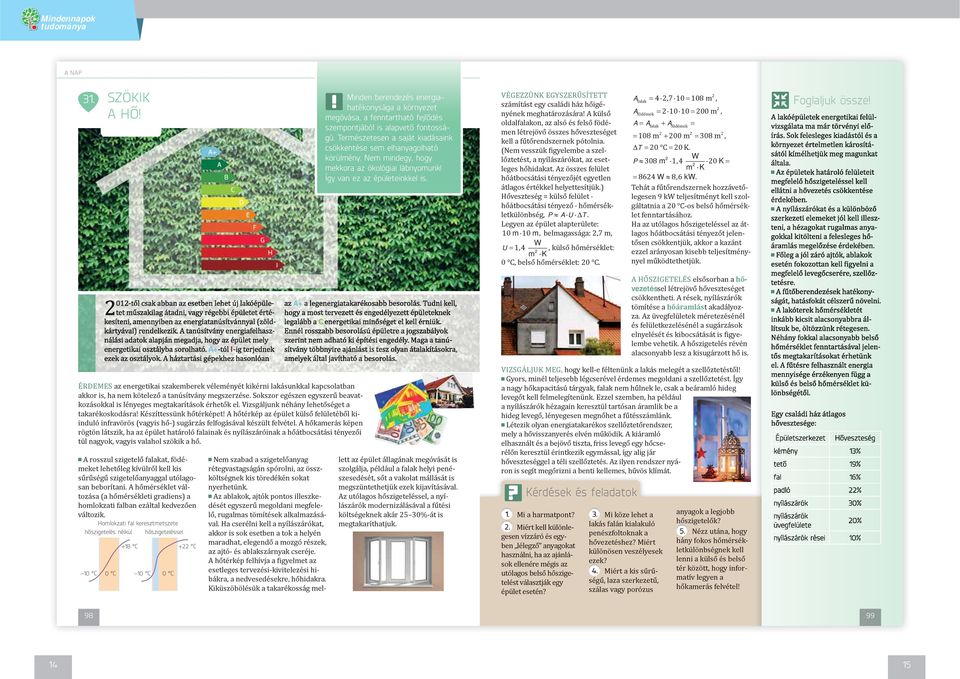Click the circled number 4 question marker
Image resolution: width=960 pixels, height=679 pixels.
pyautogui.click(x=594, y=570)
